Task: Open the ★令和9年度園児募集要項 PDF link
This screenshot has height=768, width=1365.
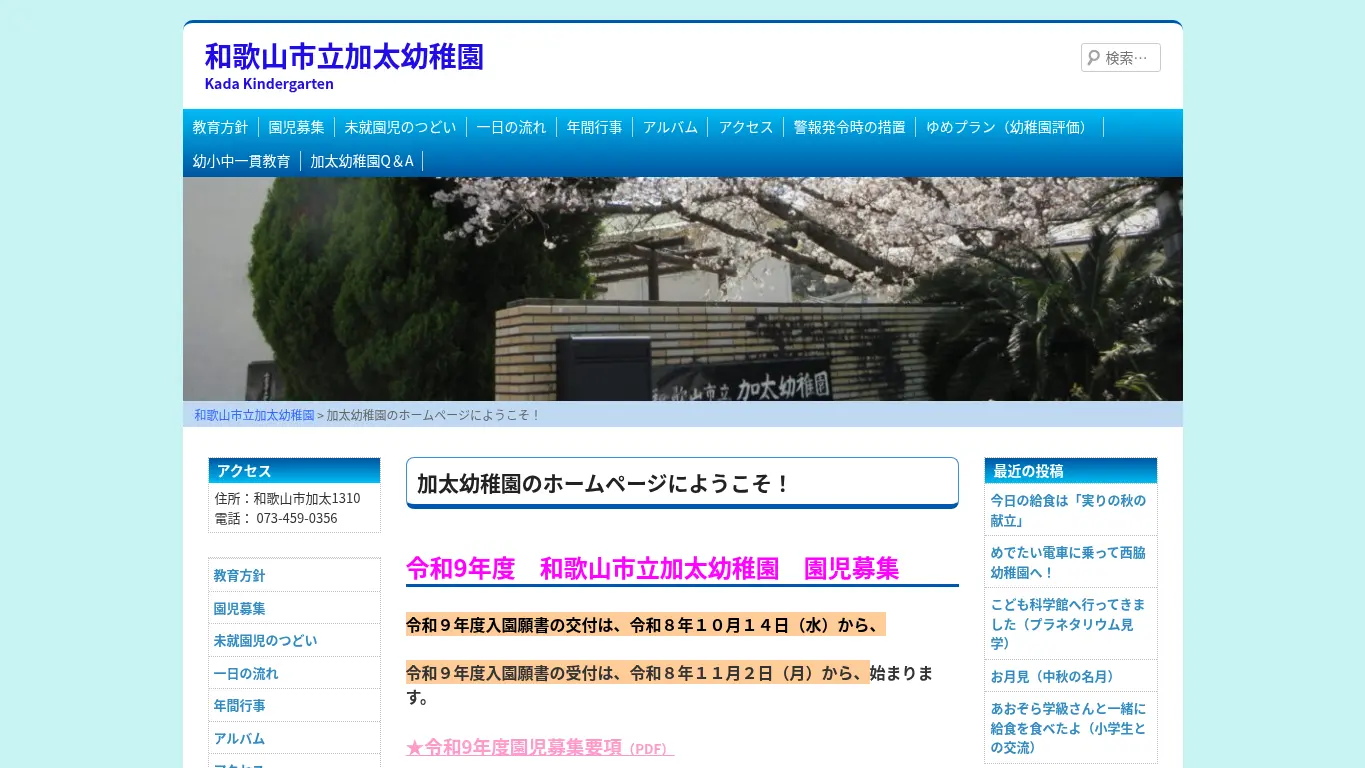Action: click(x=540, y=748)
